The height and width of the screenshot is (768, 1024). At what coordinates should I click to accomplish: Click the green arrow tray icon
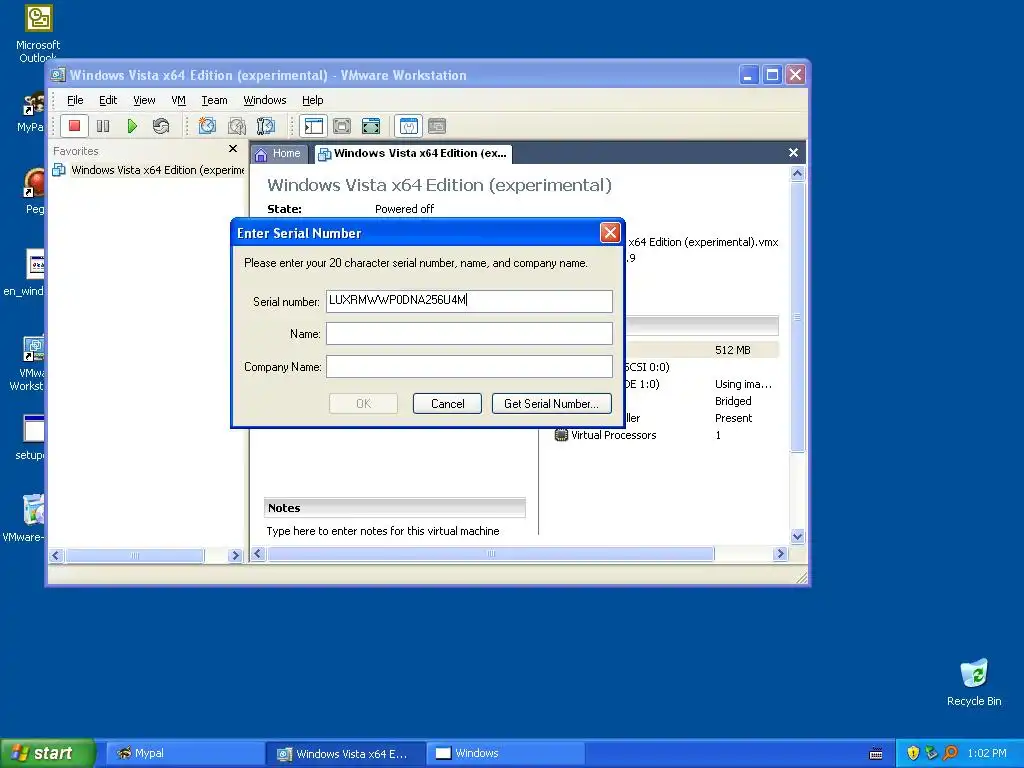pyautogui.click(x=931, y=753)
